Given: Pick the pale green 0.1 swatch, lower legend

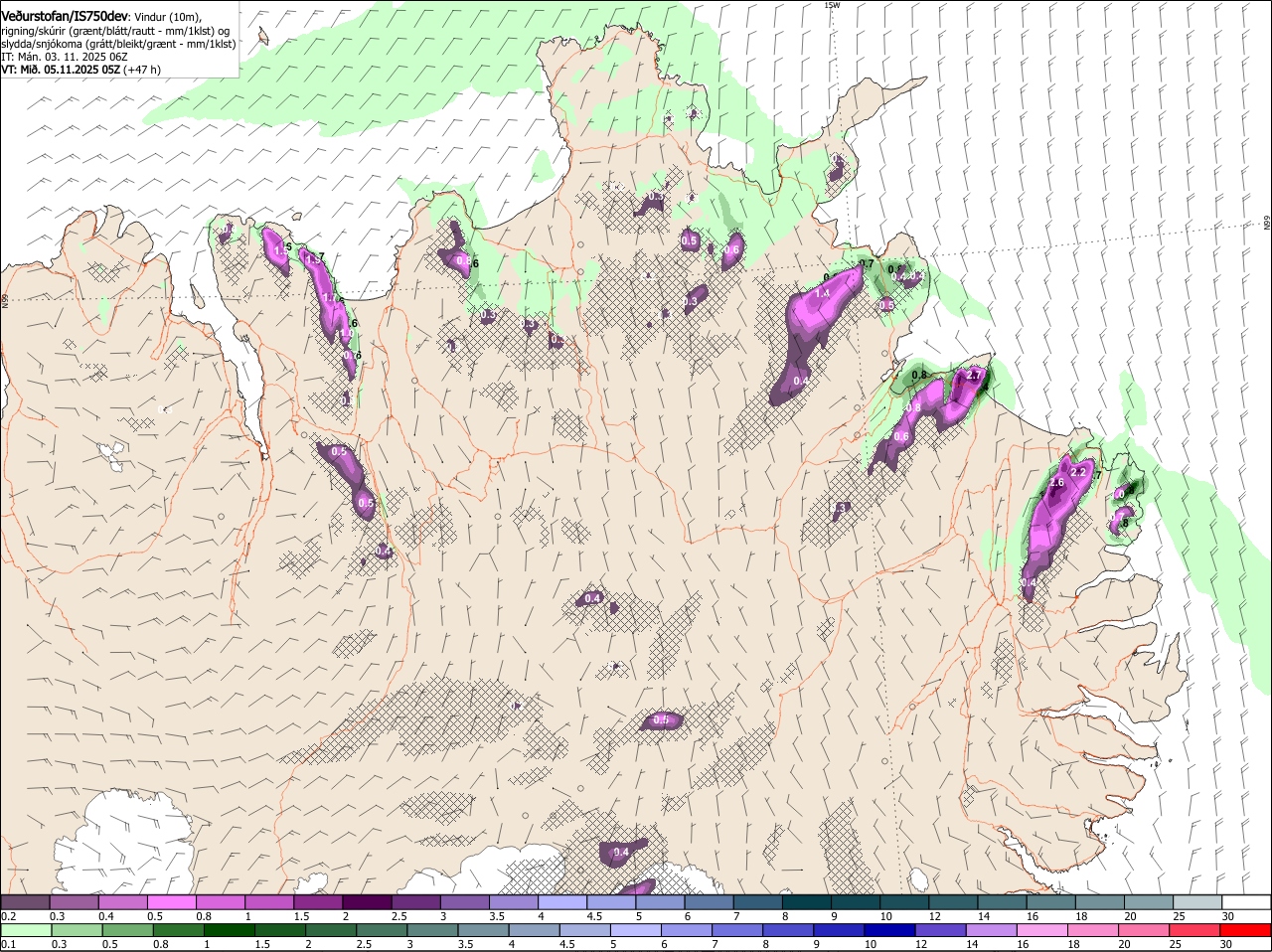Looking at the screenshot, I should pos(26,930).
